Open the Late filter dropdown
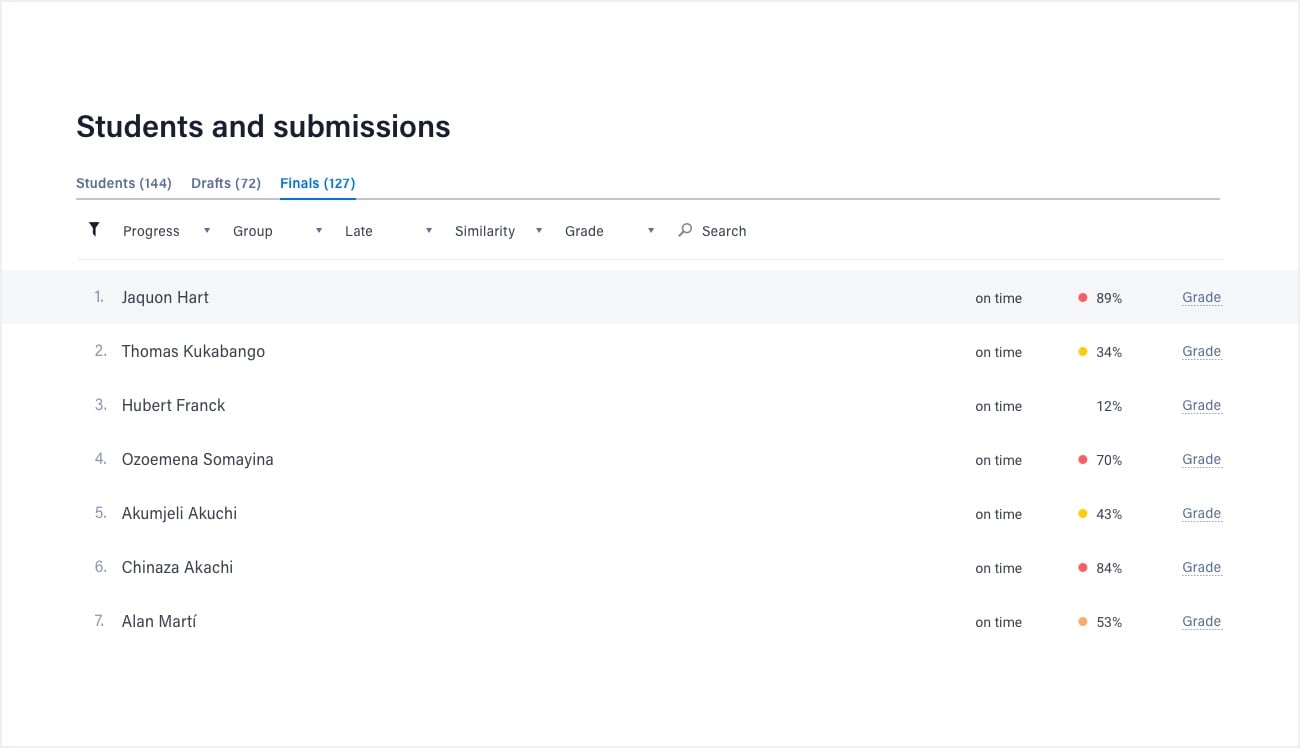 coord(388,231)
